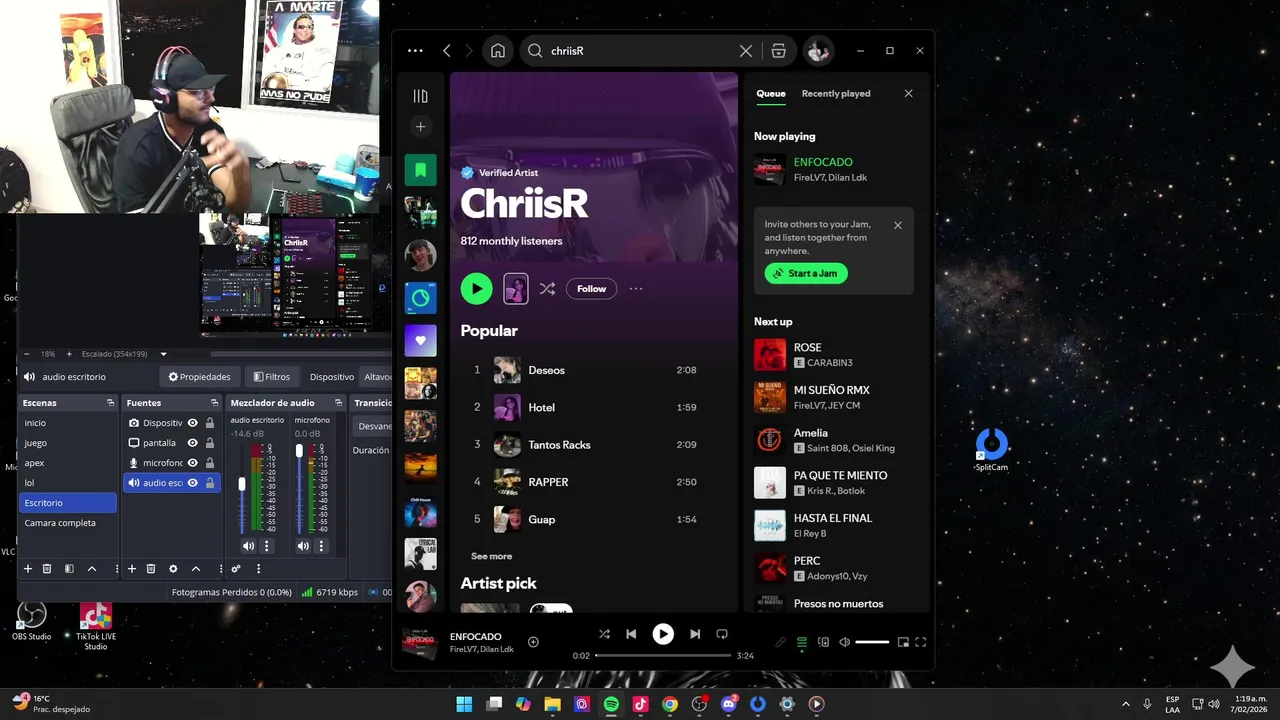Viewport: 1280px width, 720px height.
Task: Open advanced audio properties gears icon
Action: coord(236,569)
